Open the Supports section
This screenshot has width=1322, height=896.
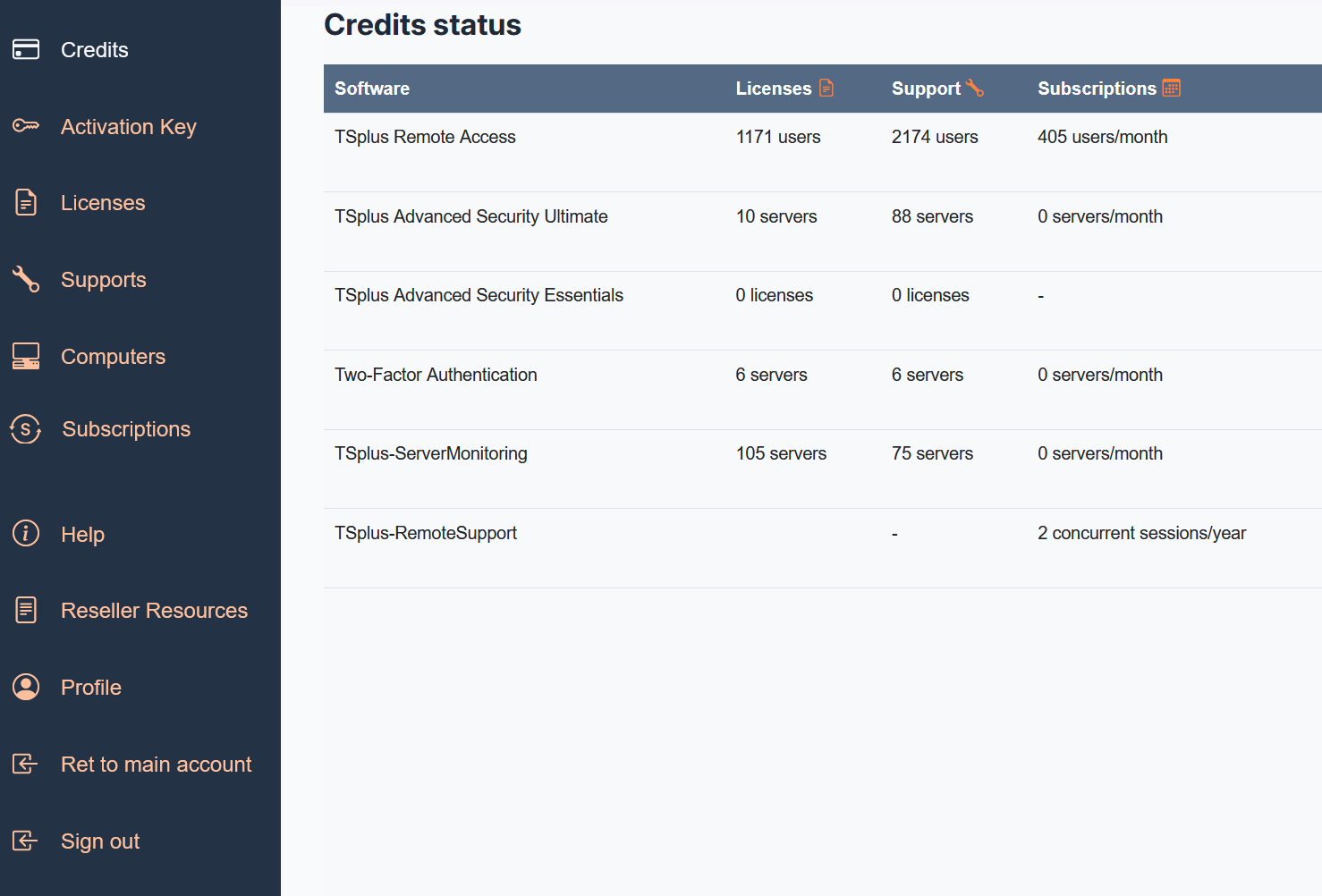pyautogui.click(x=104, y=280)
